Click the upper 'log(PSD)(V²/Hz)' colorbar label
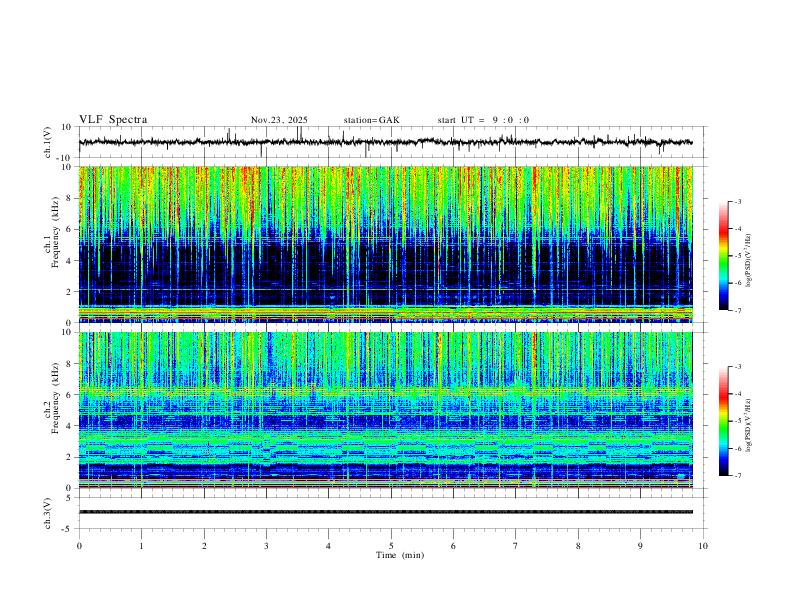 click(748, 261)
